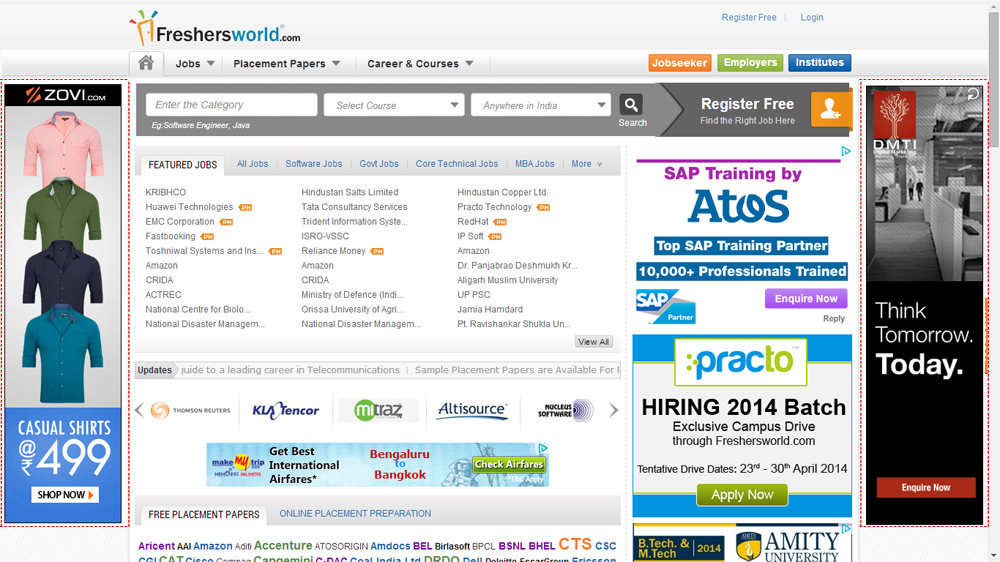Open the Thomson Reuters logo
The image size is (1000, 562).
(190, 410)
